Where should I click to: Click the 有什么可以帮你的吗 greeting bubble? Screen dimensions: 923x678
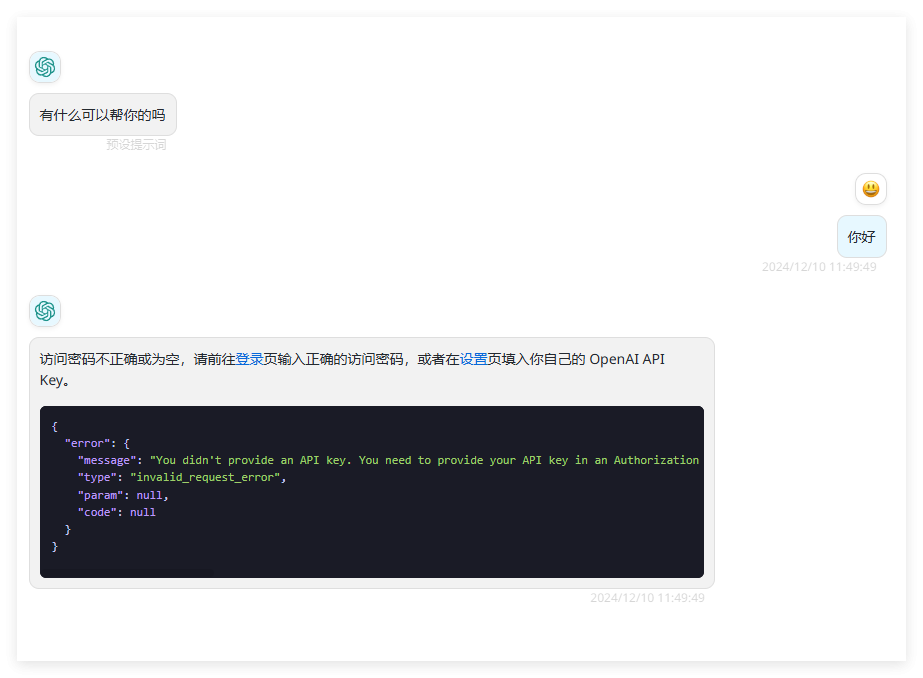pos(102,115)
